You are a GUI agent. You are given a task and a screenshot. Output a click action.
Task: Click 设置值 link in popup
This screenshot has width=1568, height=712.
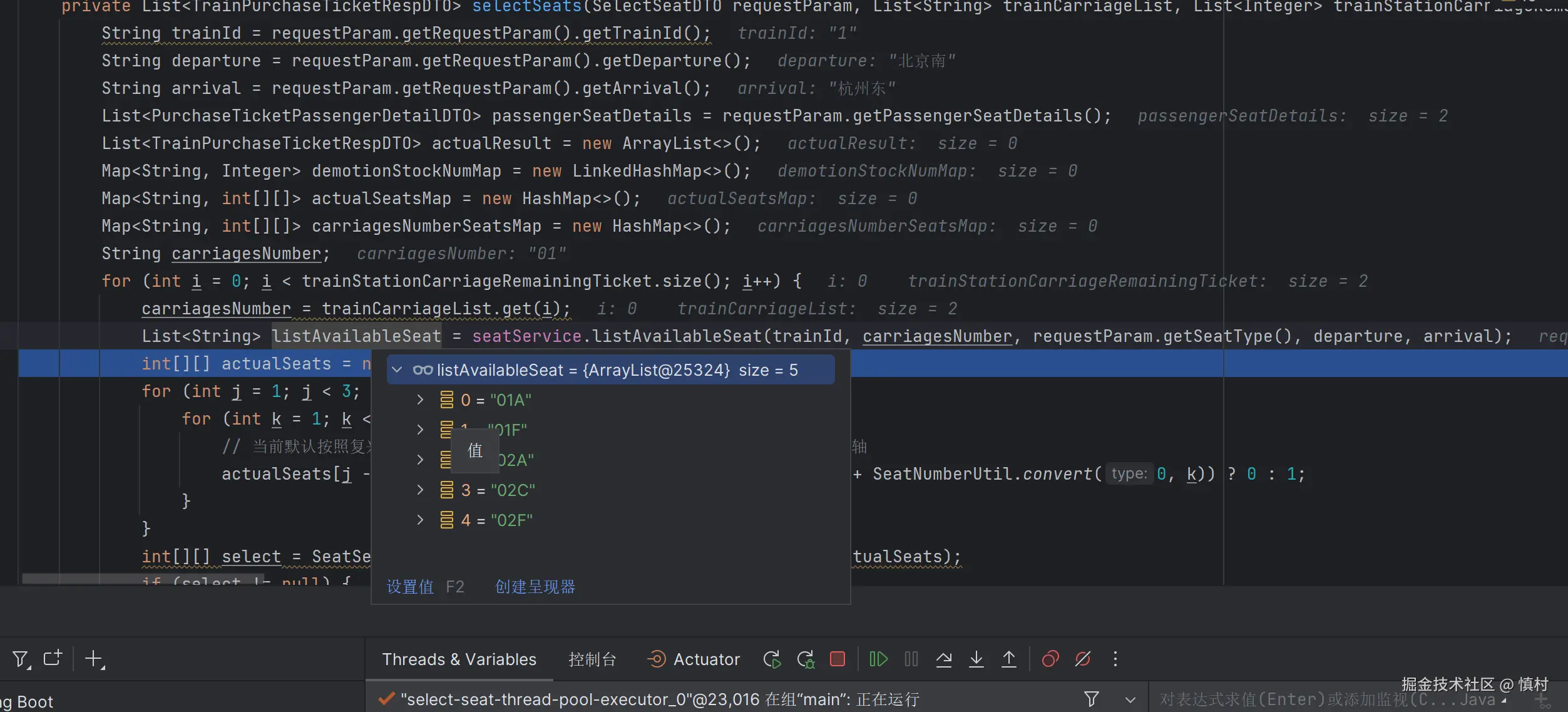(x=410, y=587)
